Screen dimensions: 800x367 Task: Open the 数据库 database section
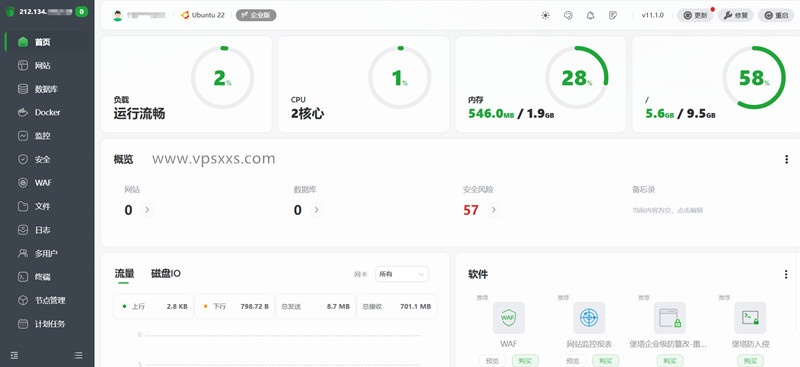pyautogui.click(x=47, y=89)
